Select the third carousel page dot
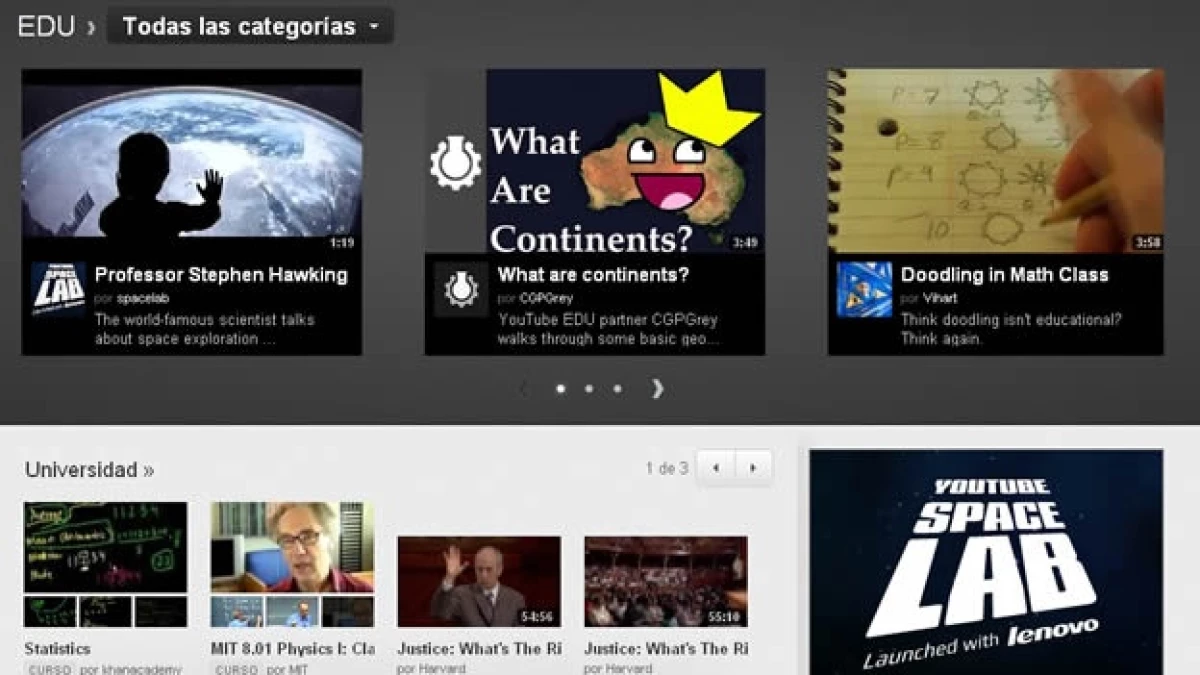 pos(617,389)
